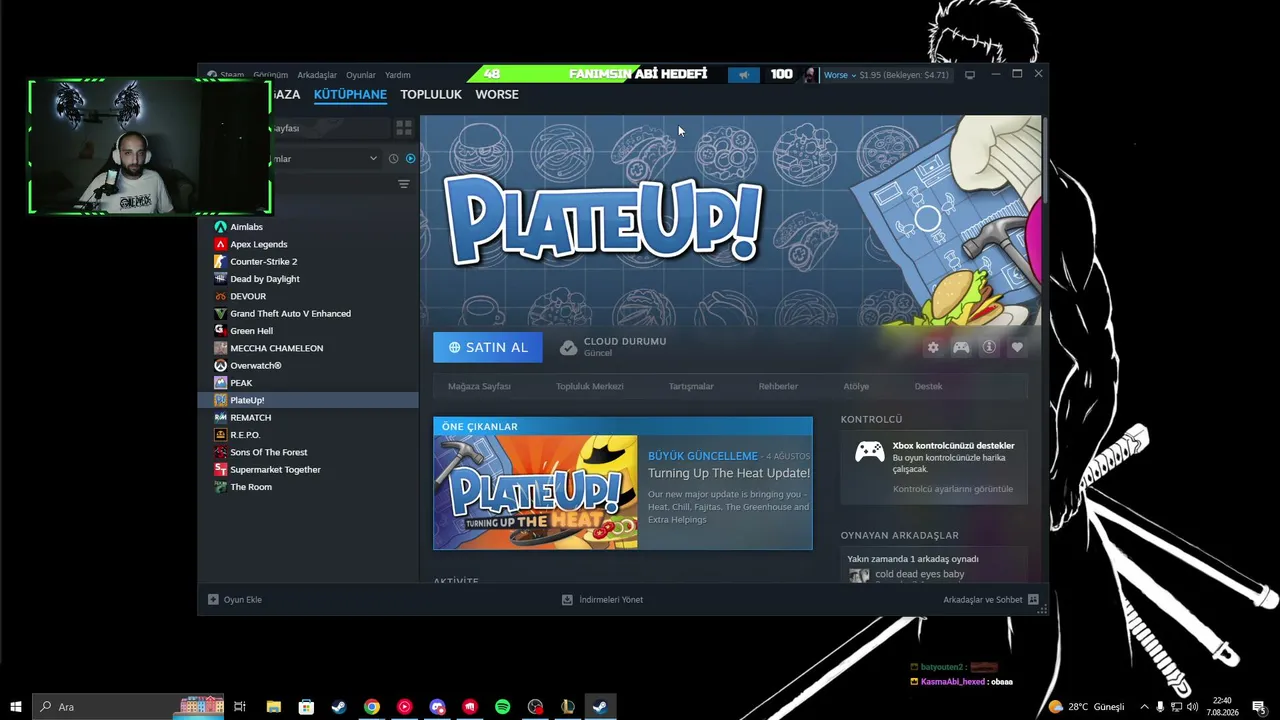Show hidden system tray icons chevron

1144,707
